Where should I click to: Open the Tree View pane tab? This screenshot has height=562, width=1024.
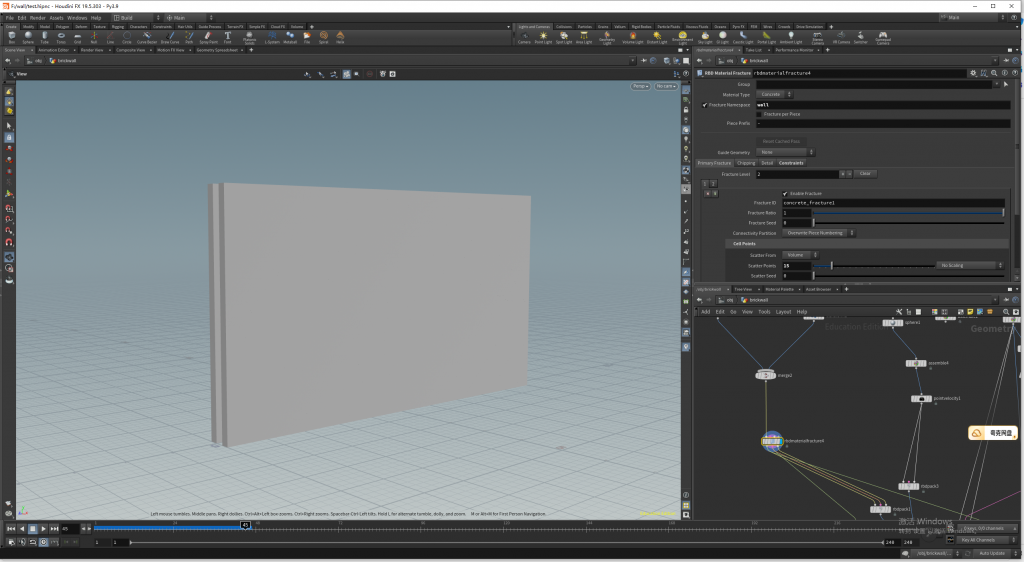pos(743,289)
